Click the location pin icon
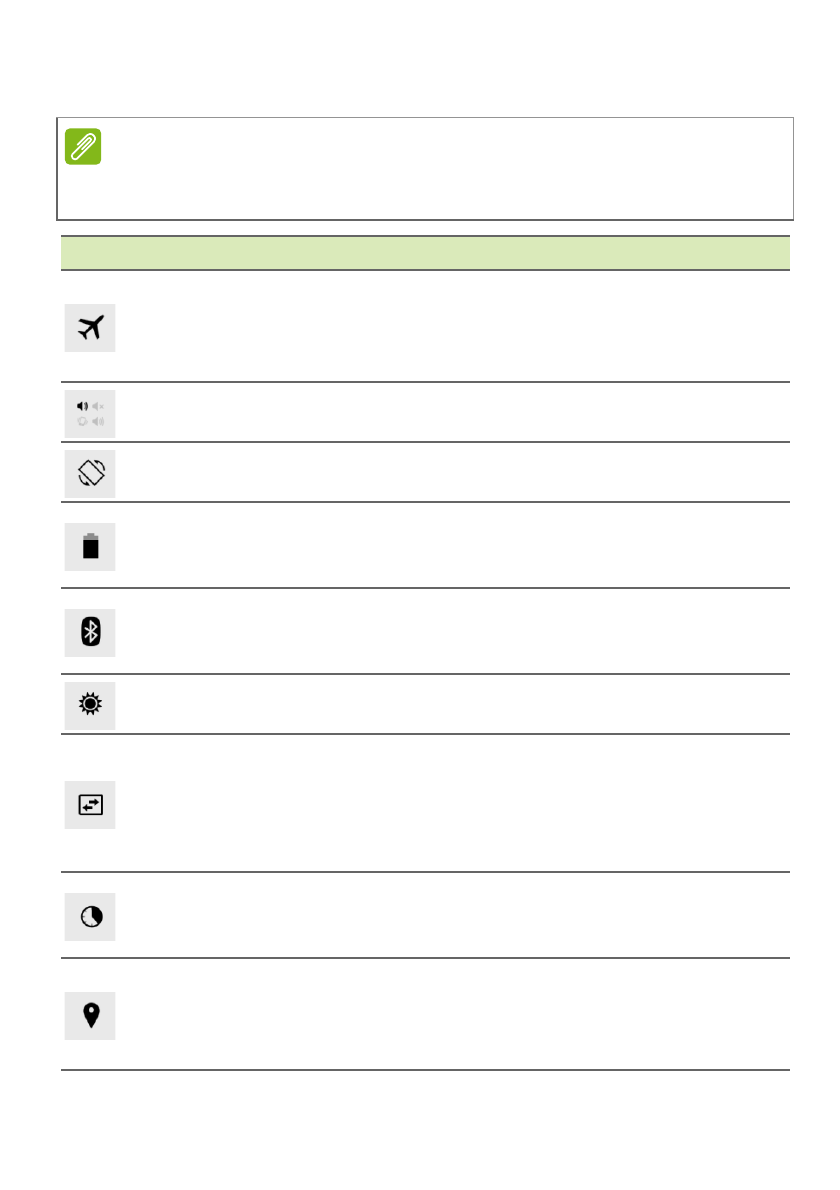 click(90, 1015)
